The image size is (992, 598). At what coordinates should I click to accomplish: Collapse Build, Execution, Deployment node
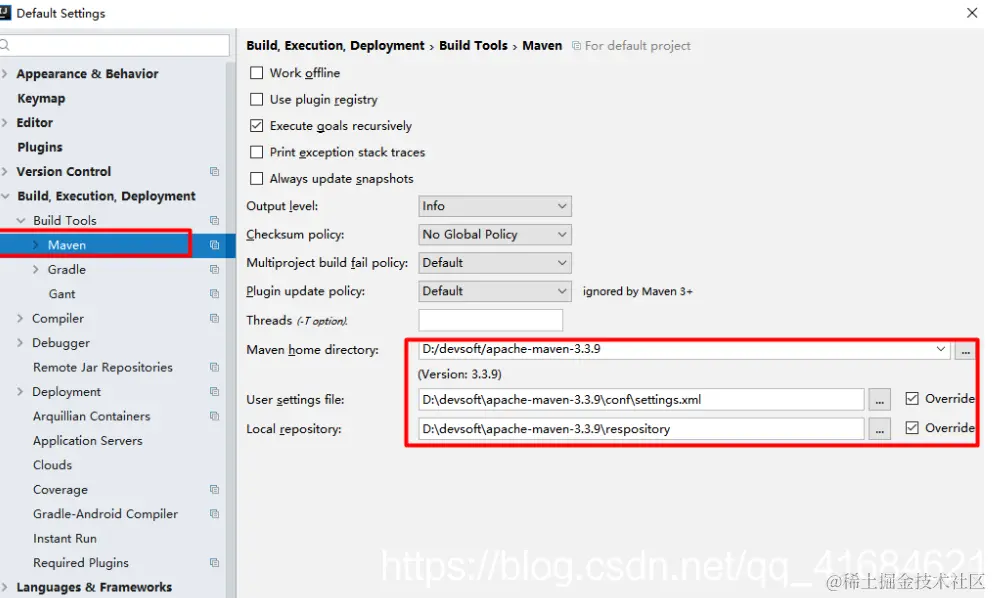[x=5, y=196]
